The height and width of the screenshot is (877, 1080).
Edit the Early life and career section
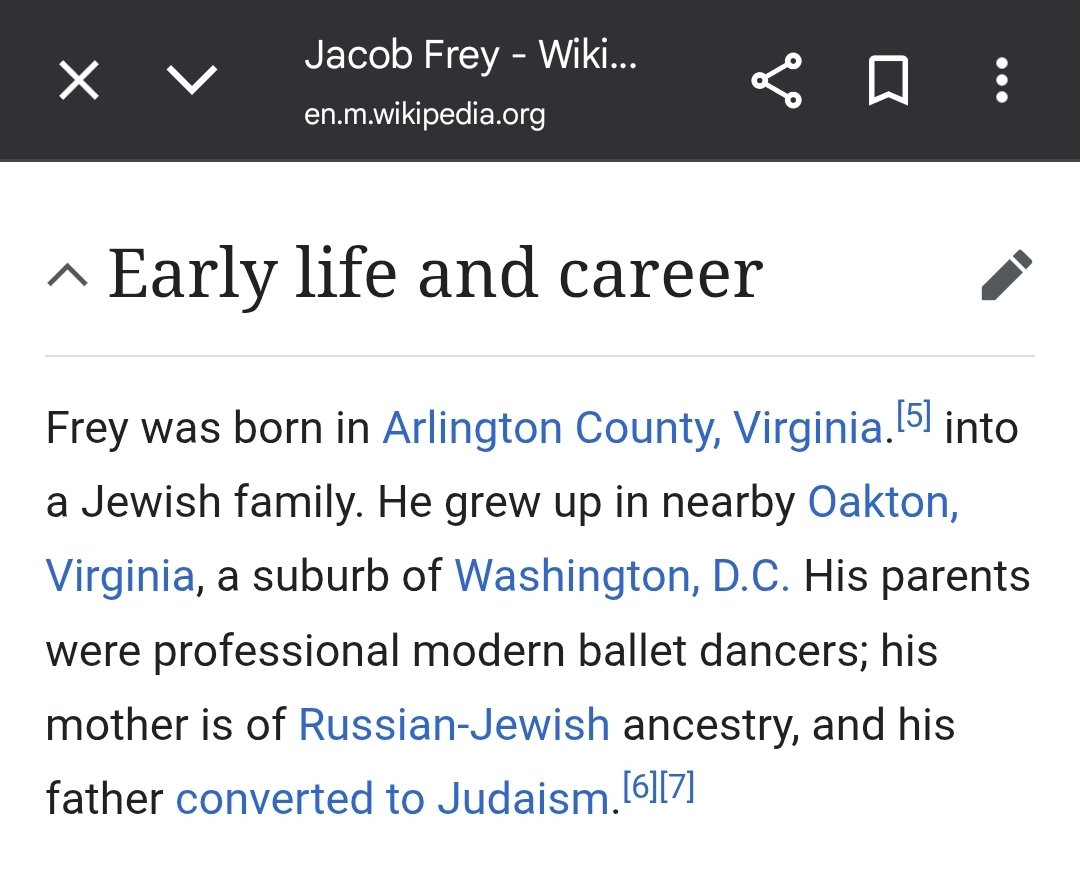(1007, 275)
